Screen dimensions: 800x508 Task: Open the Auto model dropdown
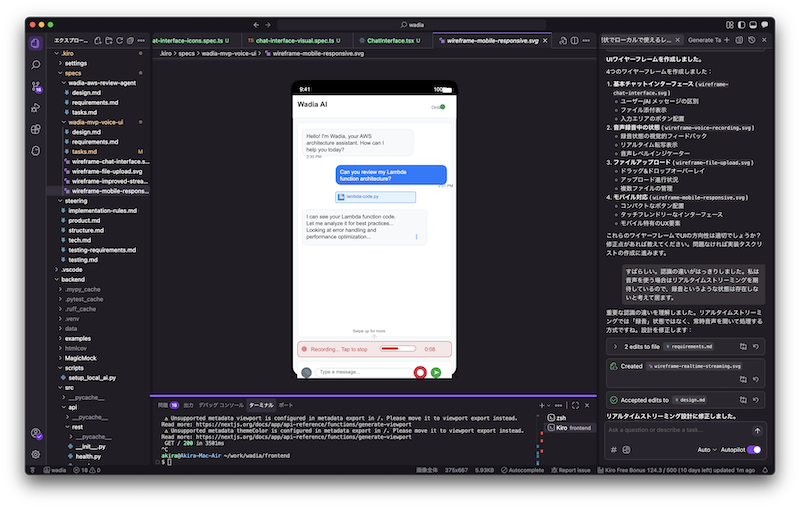(x=707, y=450)
